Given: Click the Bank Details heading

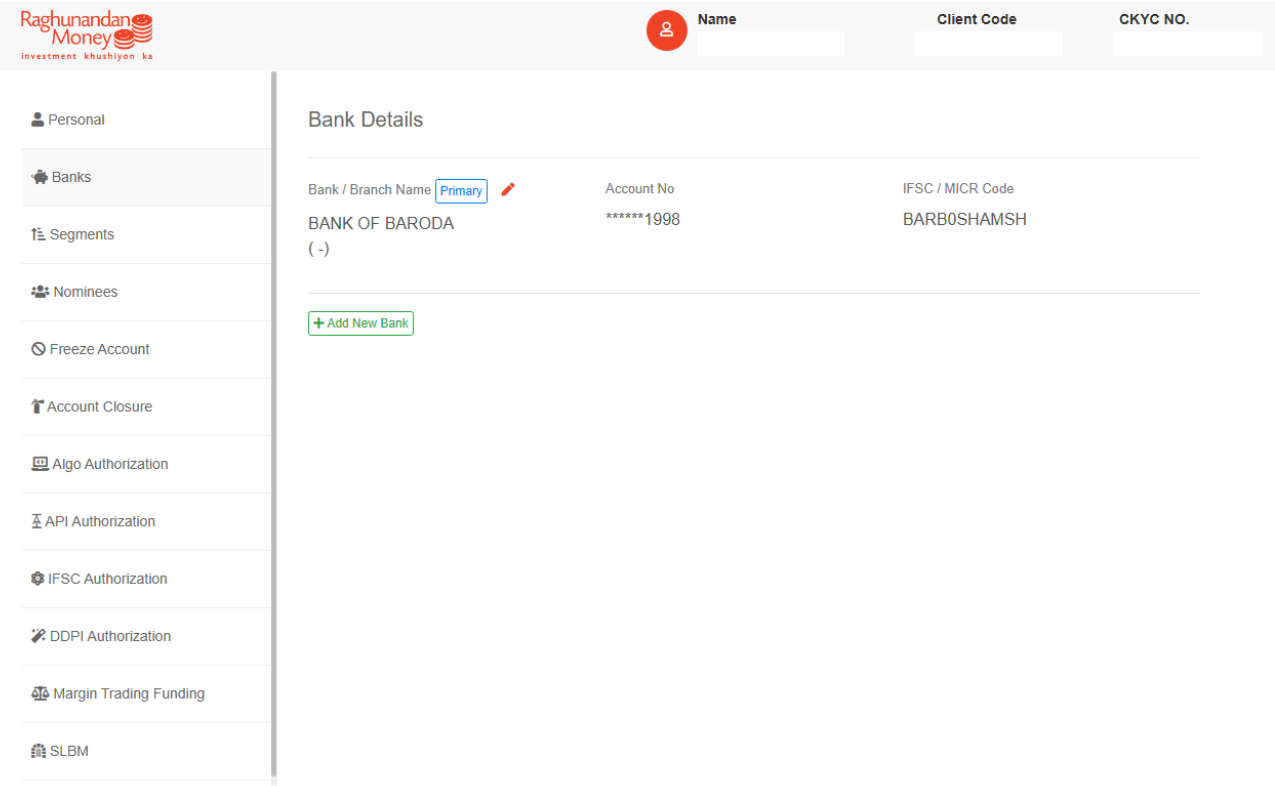Looking at the screenshot, I should (366, 120).
